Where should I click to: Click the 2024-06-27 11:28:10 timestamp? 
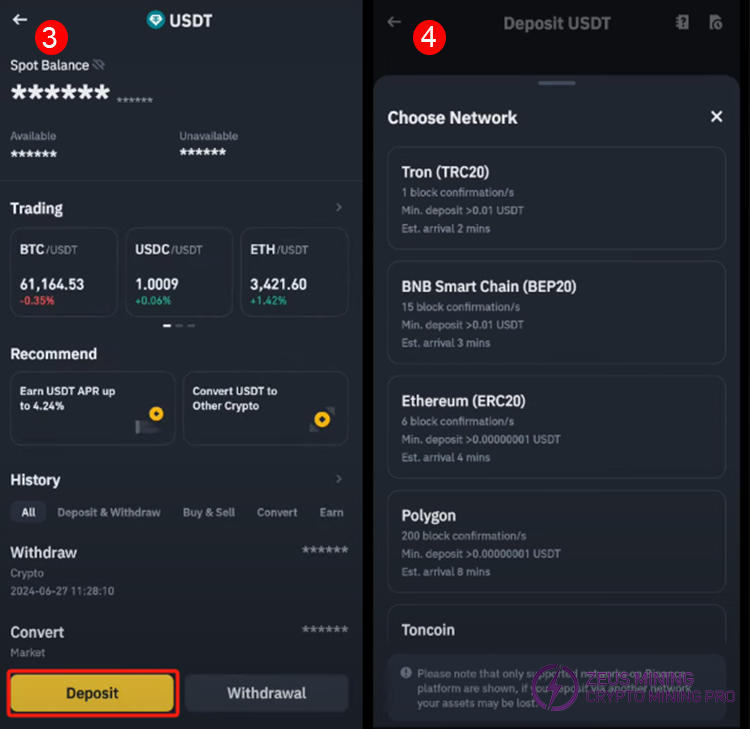[62, 591]
